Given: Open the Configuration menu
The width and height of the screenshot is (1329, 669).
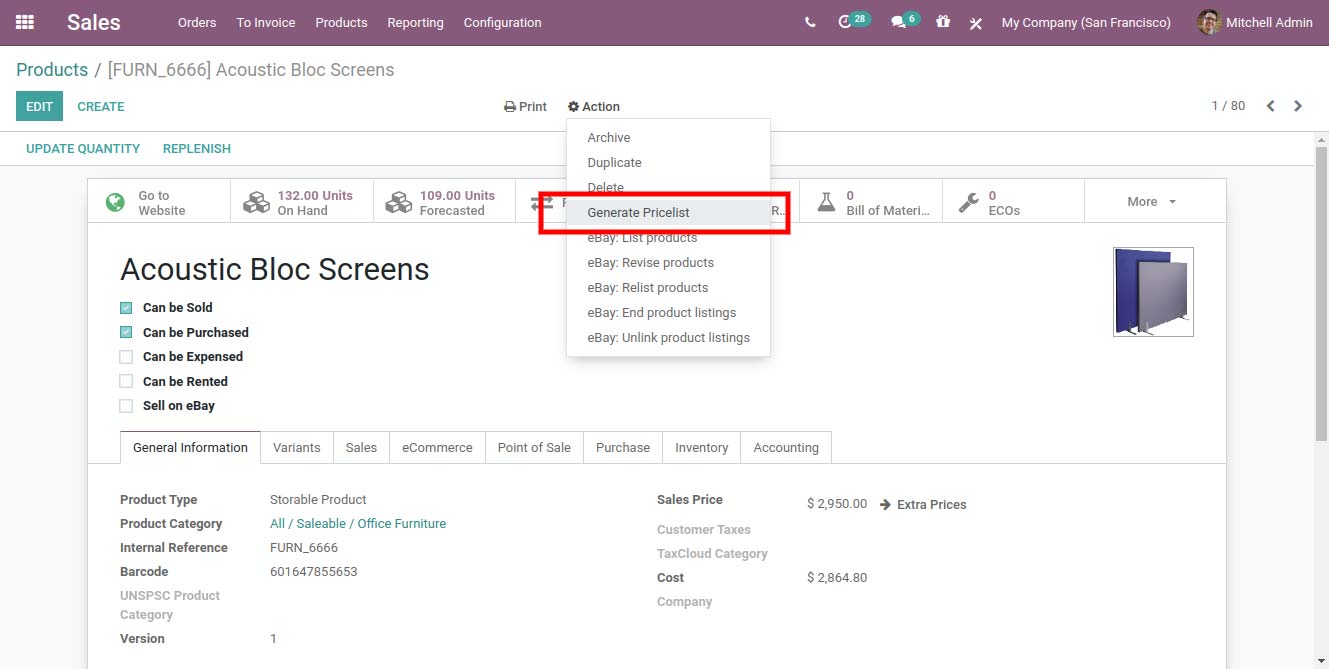Looking at the screenshot, I should click(x=502, y=22).
